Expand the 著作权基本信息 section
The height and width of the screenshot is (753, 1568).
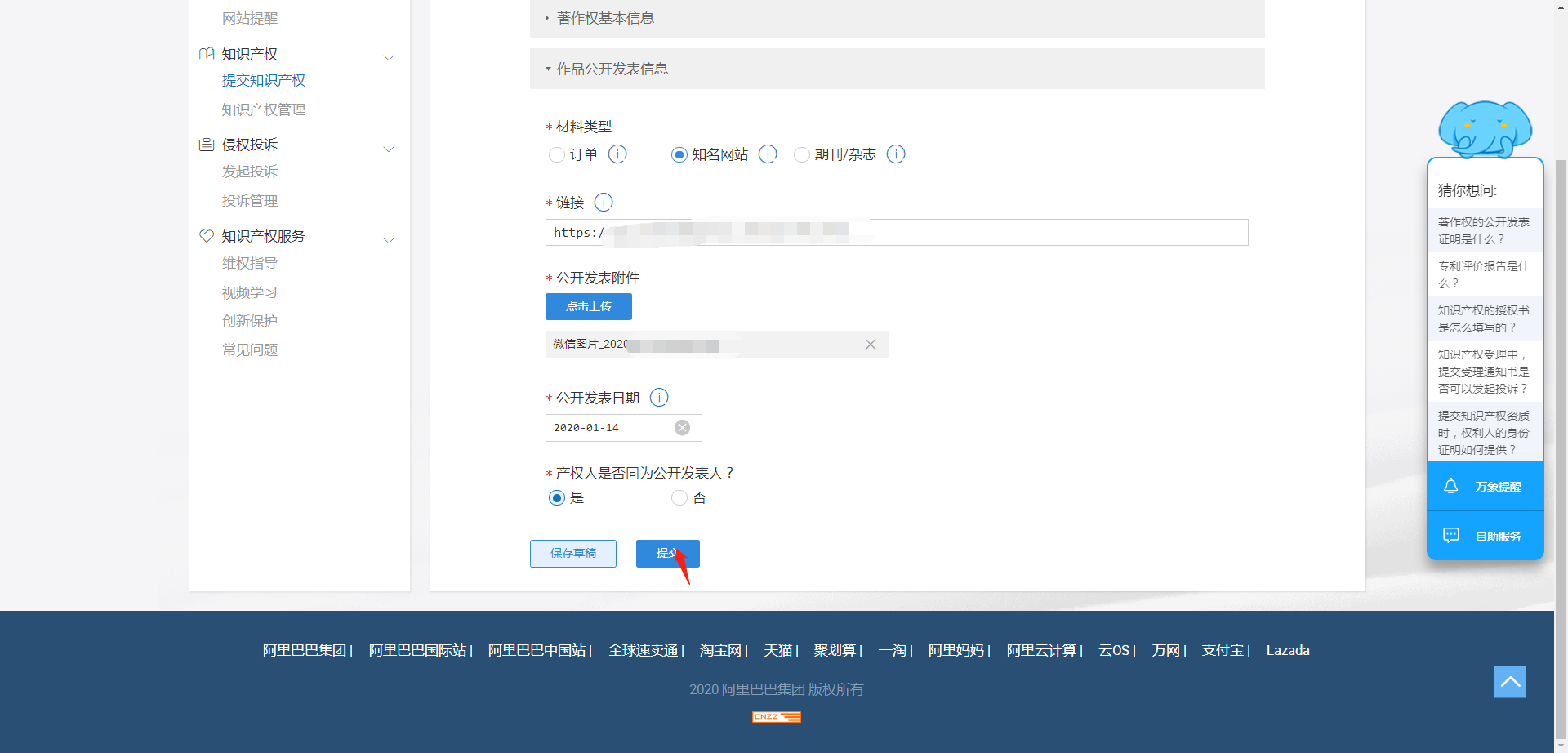point(897,18)
